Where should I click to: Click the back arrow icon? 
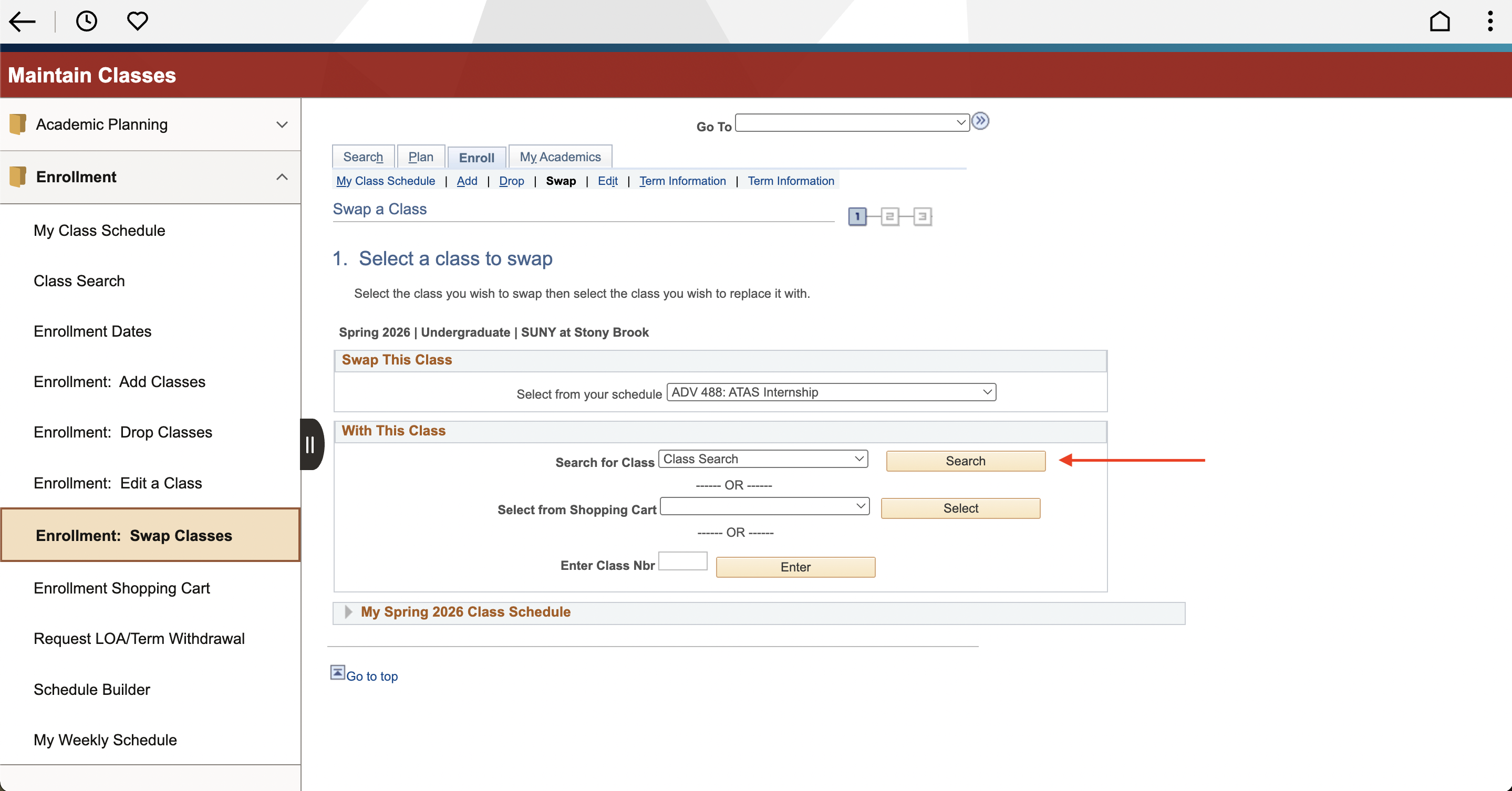[x=22, y=22]
